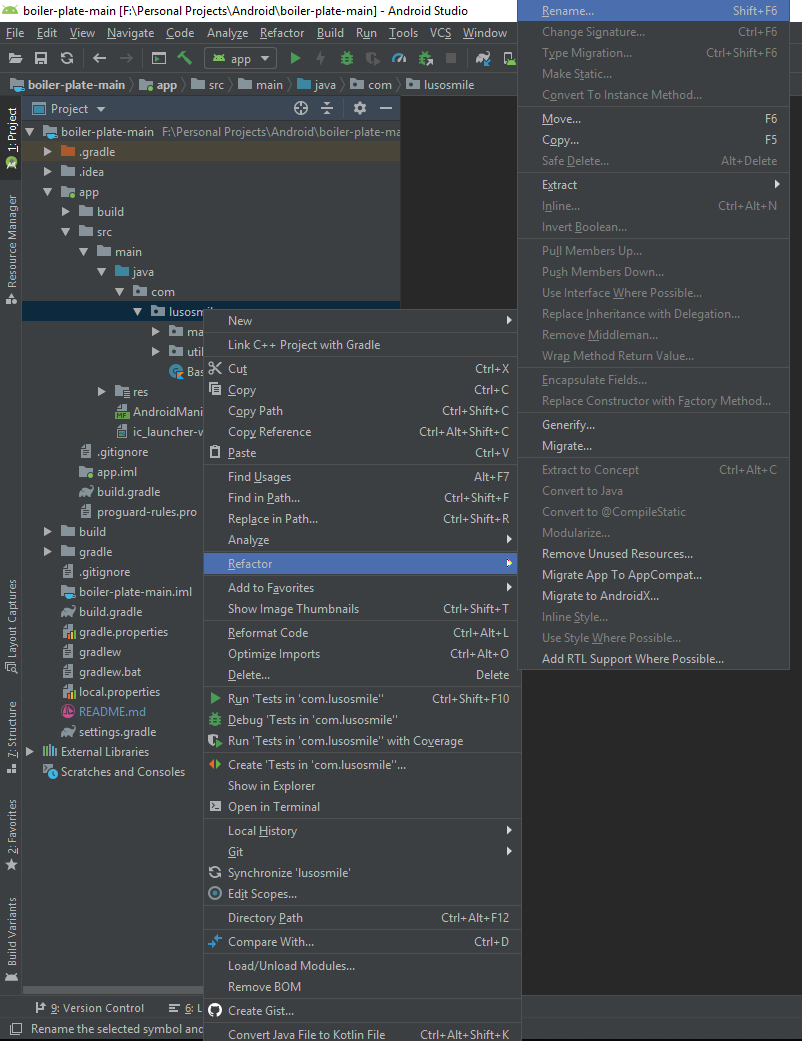
Task: Expand the .gradle folder
Action: click(x=48, y=151)
